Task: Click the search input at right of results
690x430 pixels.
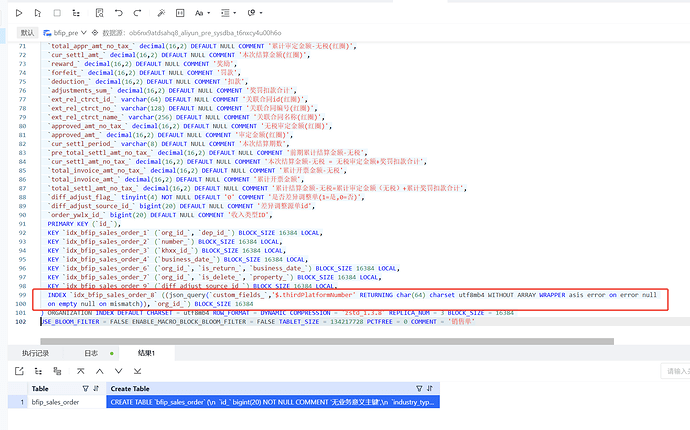Action: coord(675,371)
